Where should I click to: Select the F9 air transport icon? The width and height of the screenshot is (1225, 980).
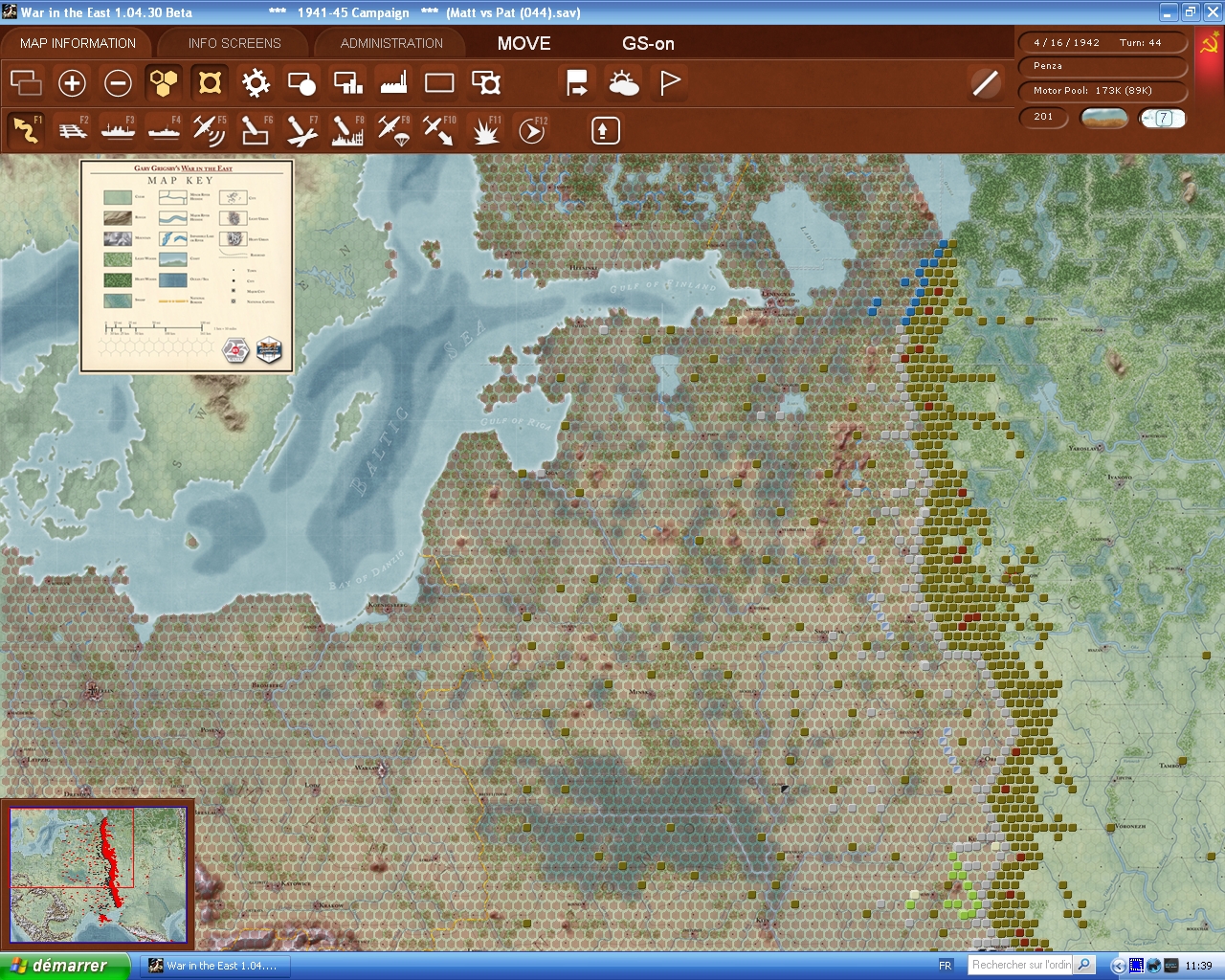pos(393,130)
